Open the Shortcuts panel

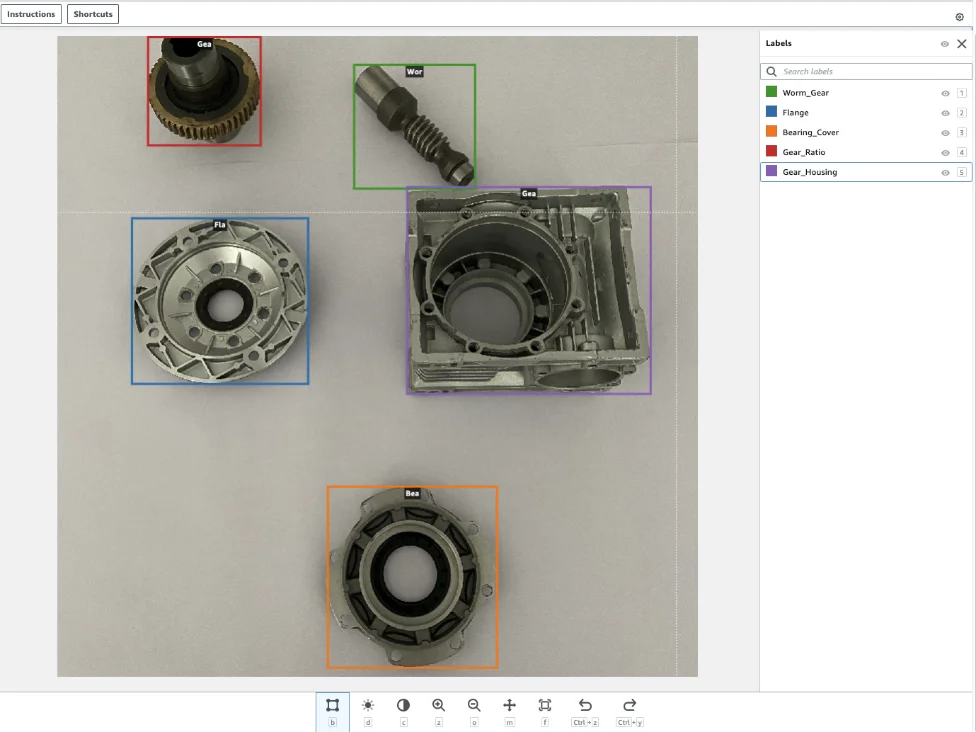tap(93, 14)
